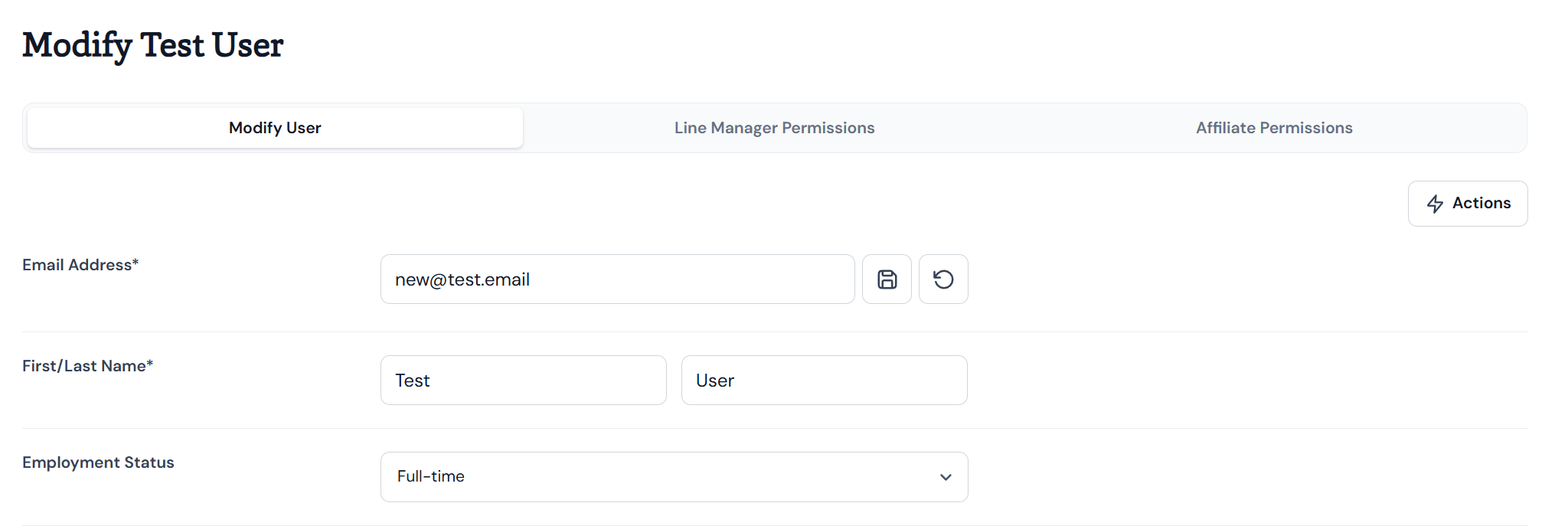The width and height of the screenshot is (1568, 526).
Task: Revert the email address with the undo icon
Action: coord(943,279)
